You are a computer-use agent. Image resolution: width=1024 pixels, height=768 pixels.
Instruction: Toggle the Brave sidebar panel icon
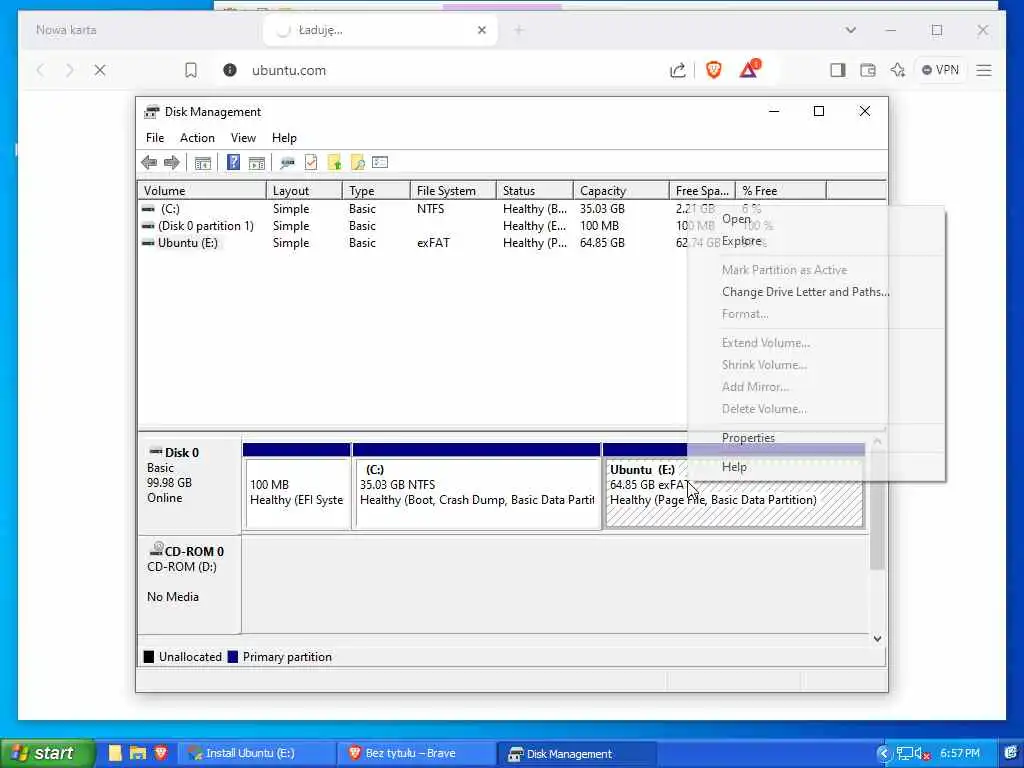point(837,70)
